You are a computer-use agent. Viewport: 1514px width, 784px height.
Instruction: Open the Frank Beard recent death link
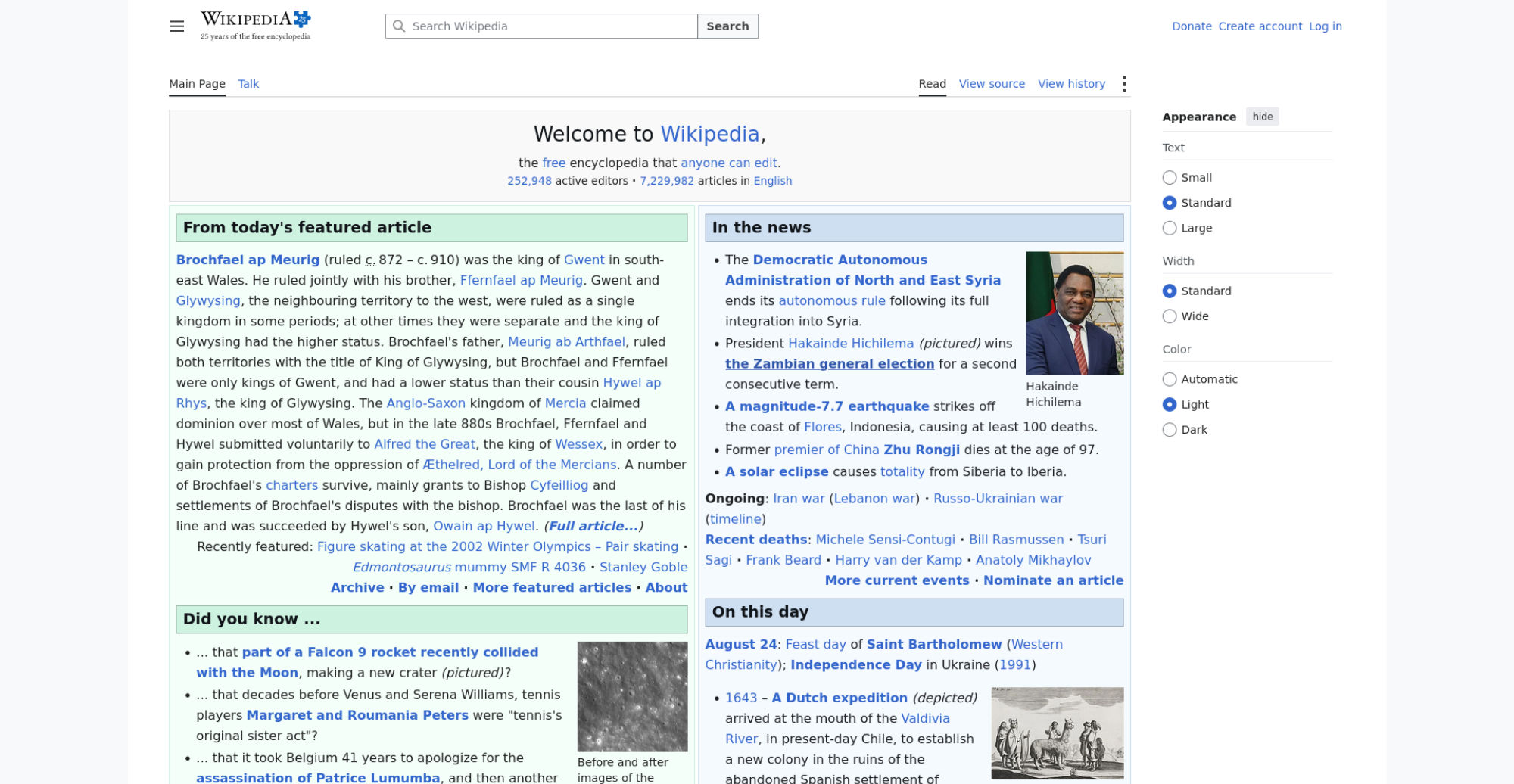(783, 560)
